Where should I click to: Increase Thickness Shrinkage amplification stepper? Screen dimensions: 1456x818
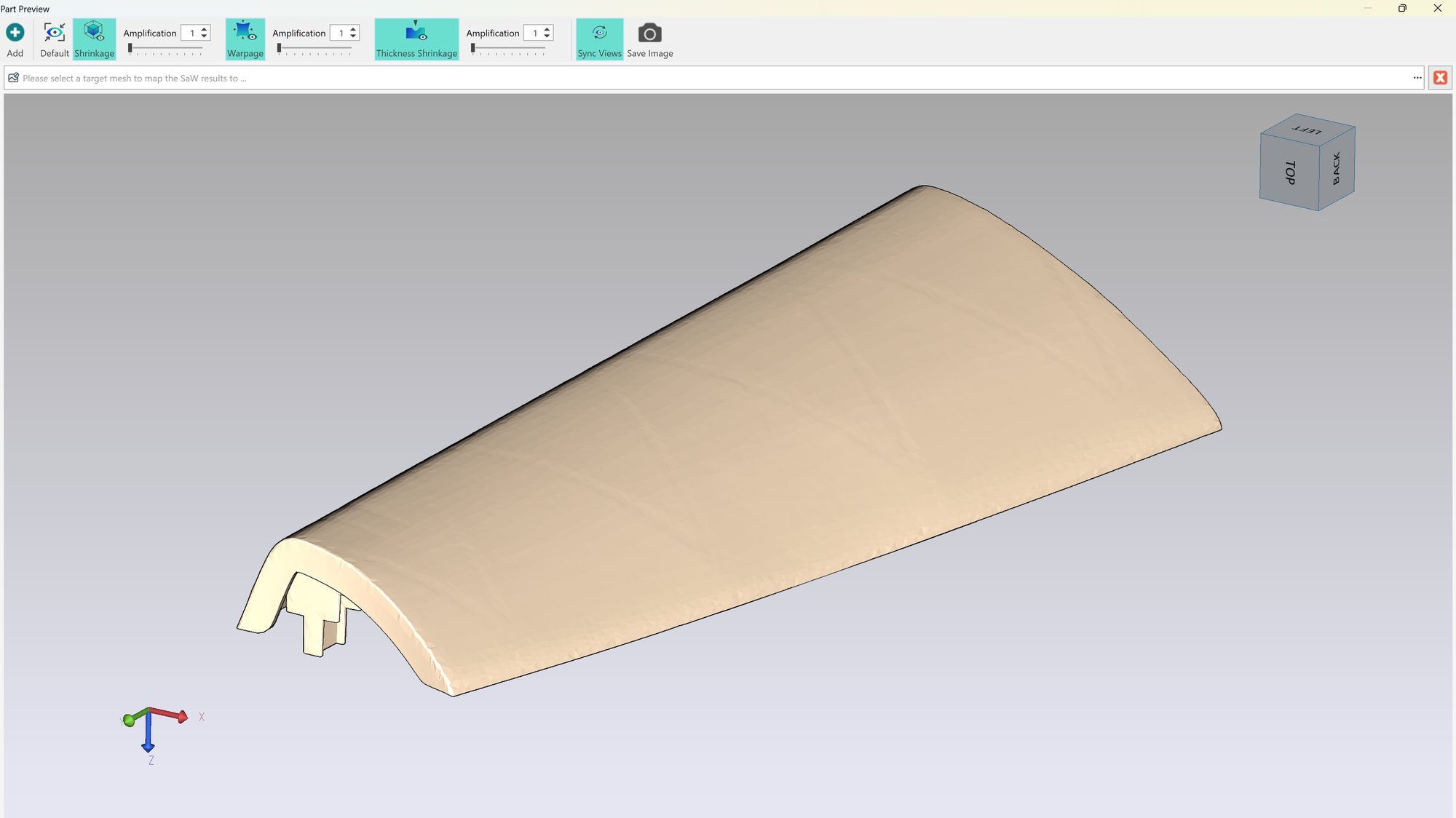coord(547,29)
